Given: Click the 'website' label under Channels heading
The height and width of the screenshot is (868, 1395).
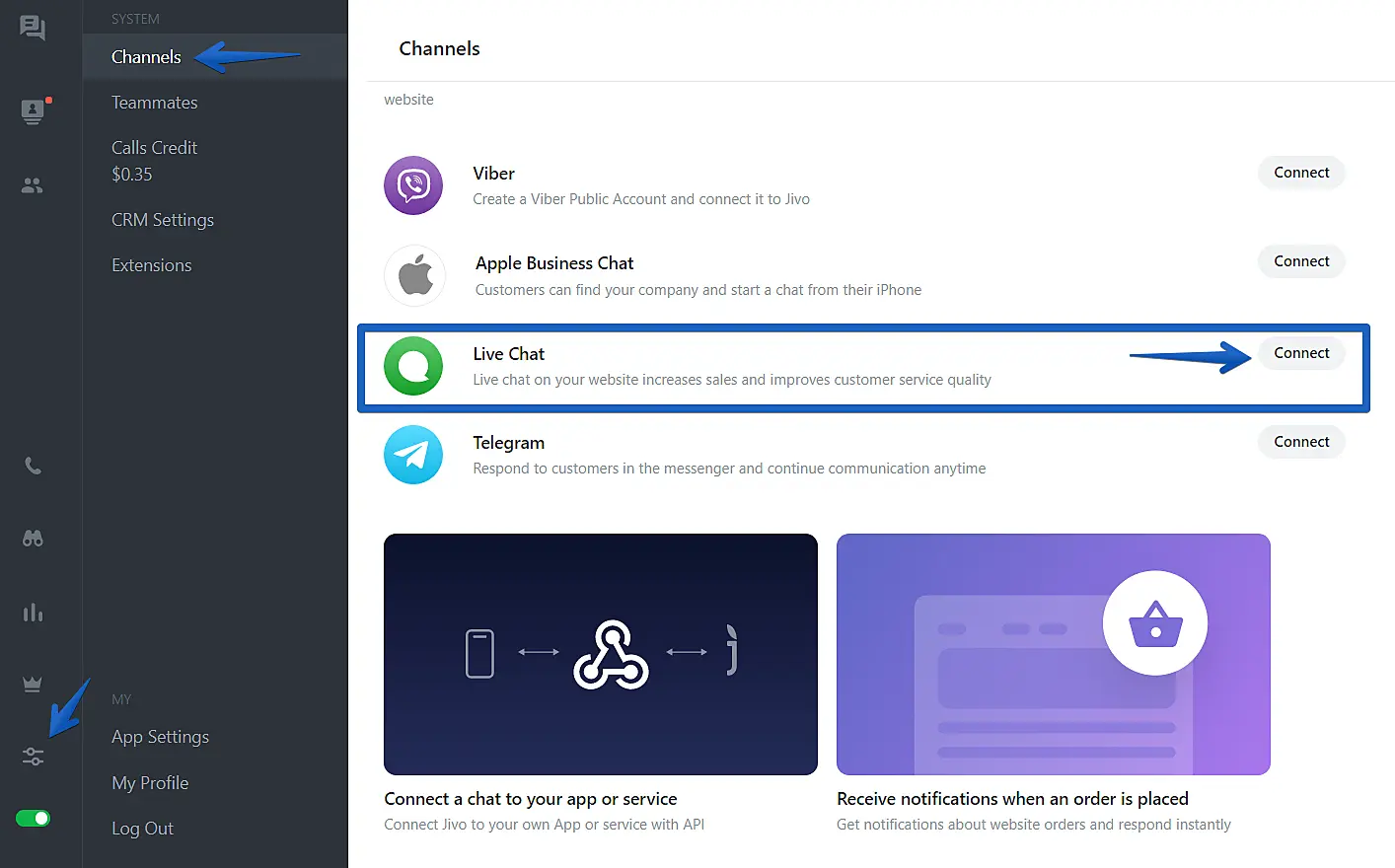Looking at the screenshot, I should click(x=408, y=100).
